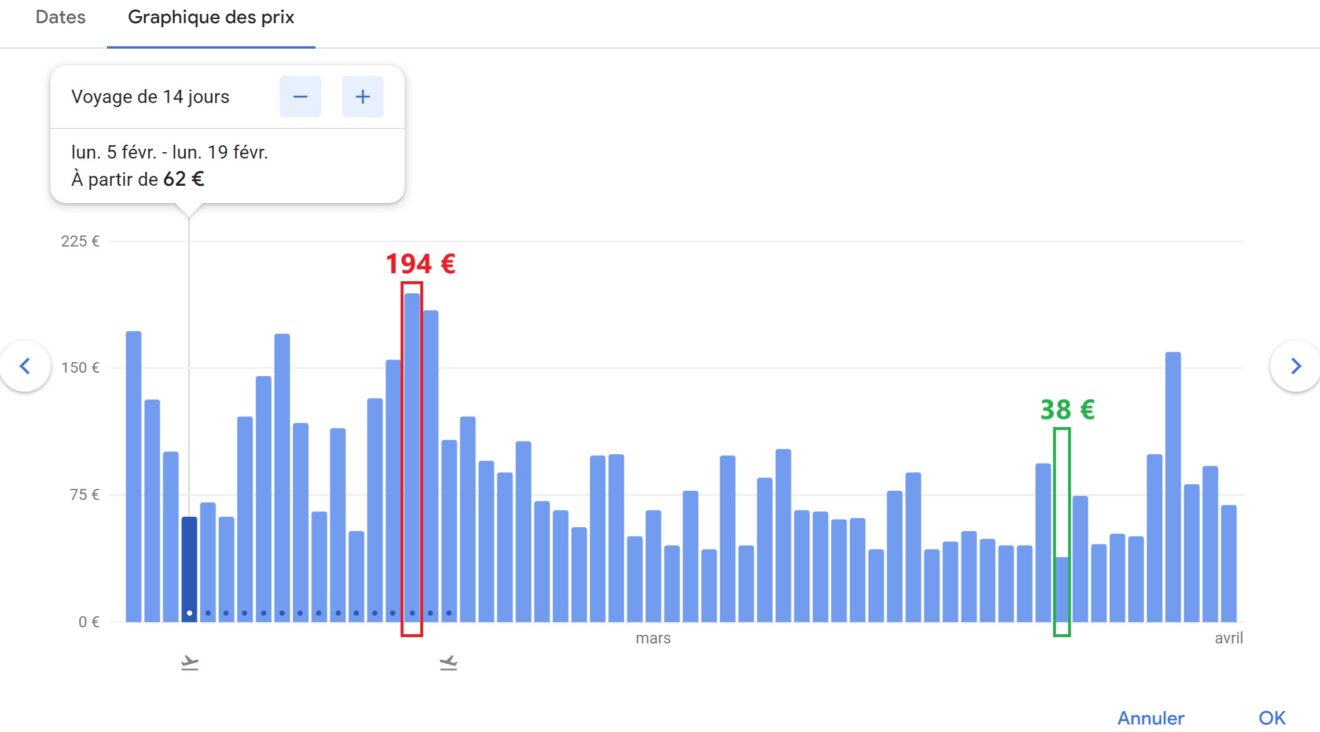Viewport: 1320px width, 732px height.
Task: Click the departure plane icon below chart
Action: click(190, 663)
